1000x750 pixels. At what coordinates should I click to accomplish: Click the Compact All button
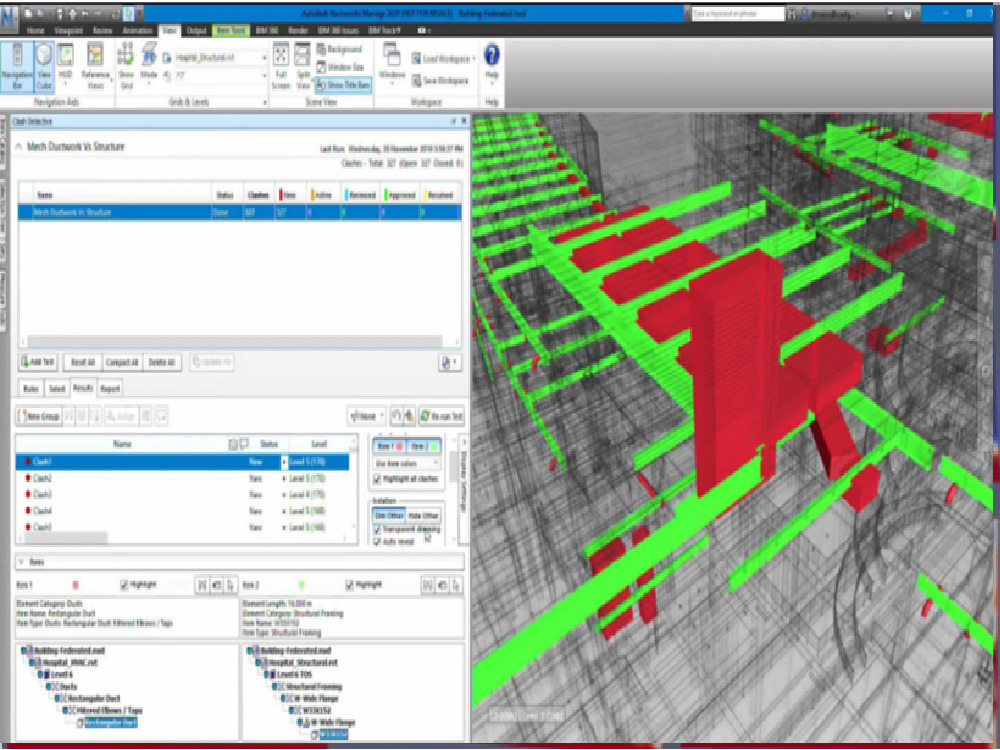pyautogui.click(x=122, y=362)
